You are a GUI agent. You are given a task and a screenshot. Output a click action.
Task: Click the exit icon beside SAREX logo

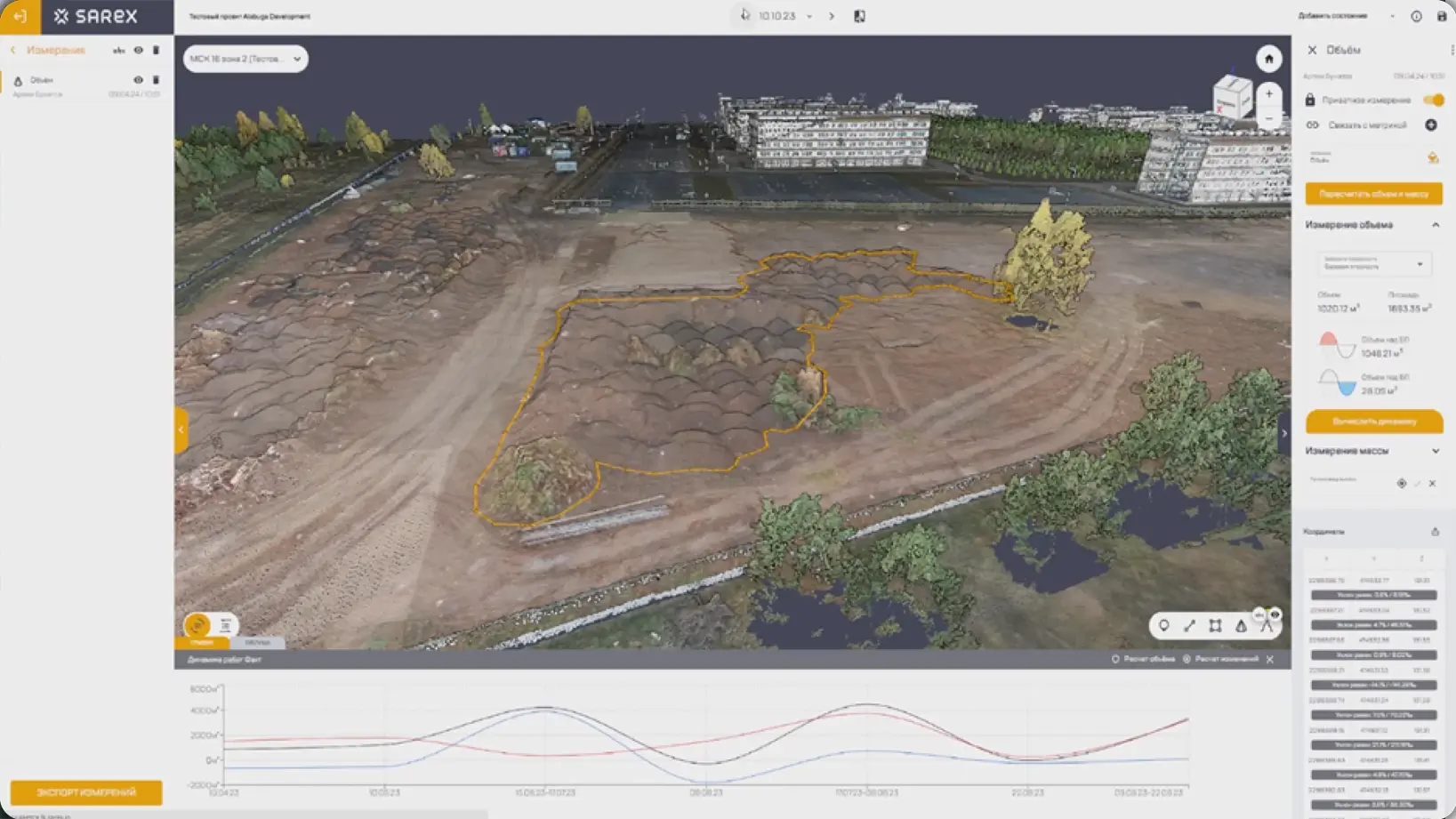(20, 16)
